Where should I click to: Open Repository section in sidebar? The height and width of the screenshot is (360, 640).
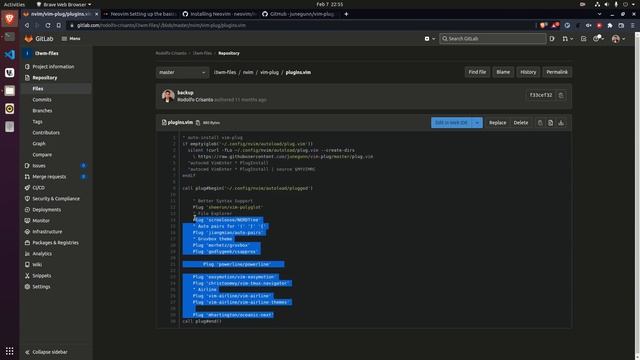(x=45, y=78)
